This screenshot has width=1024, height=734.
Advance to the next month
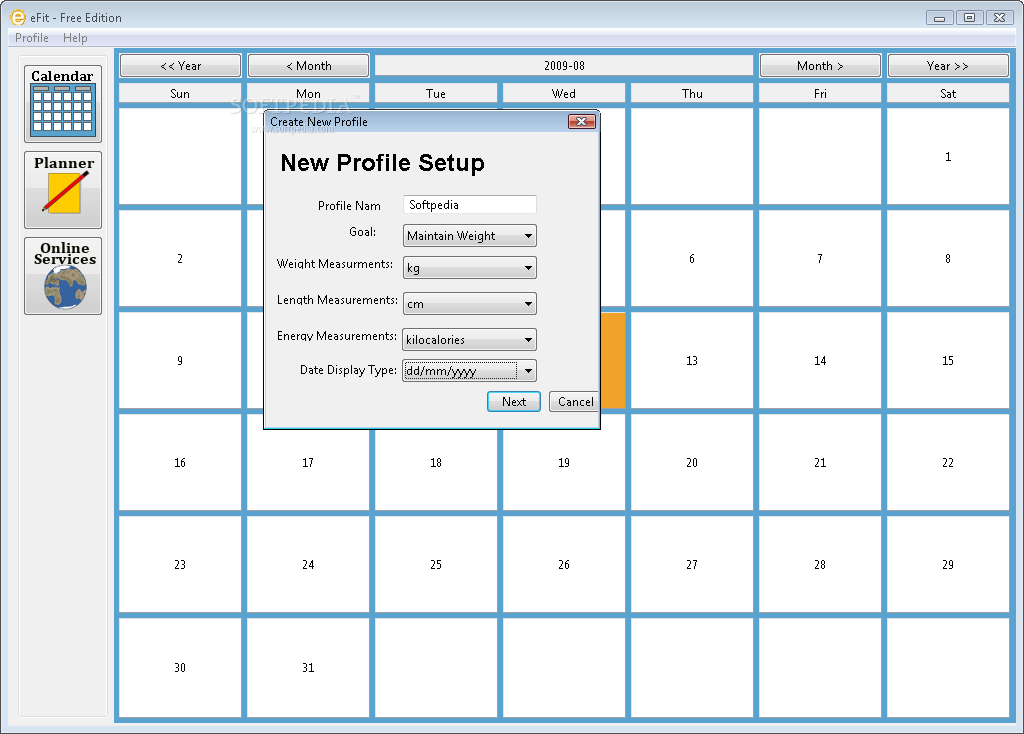[820, 66]
